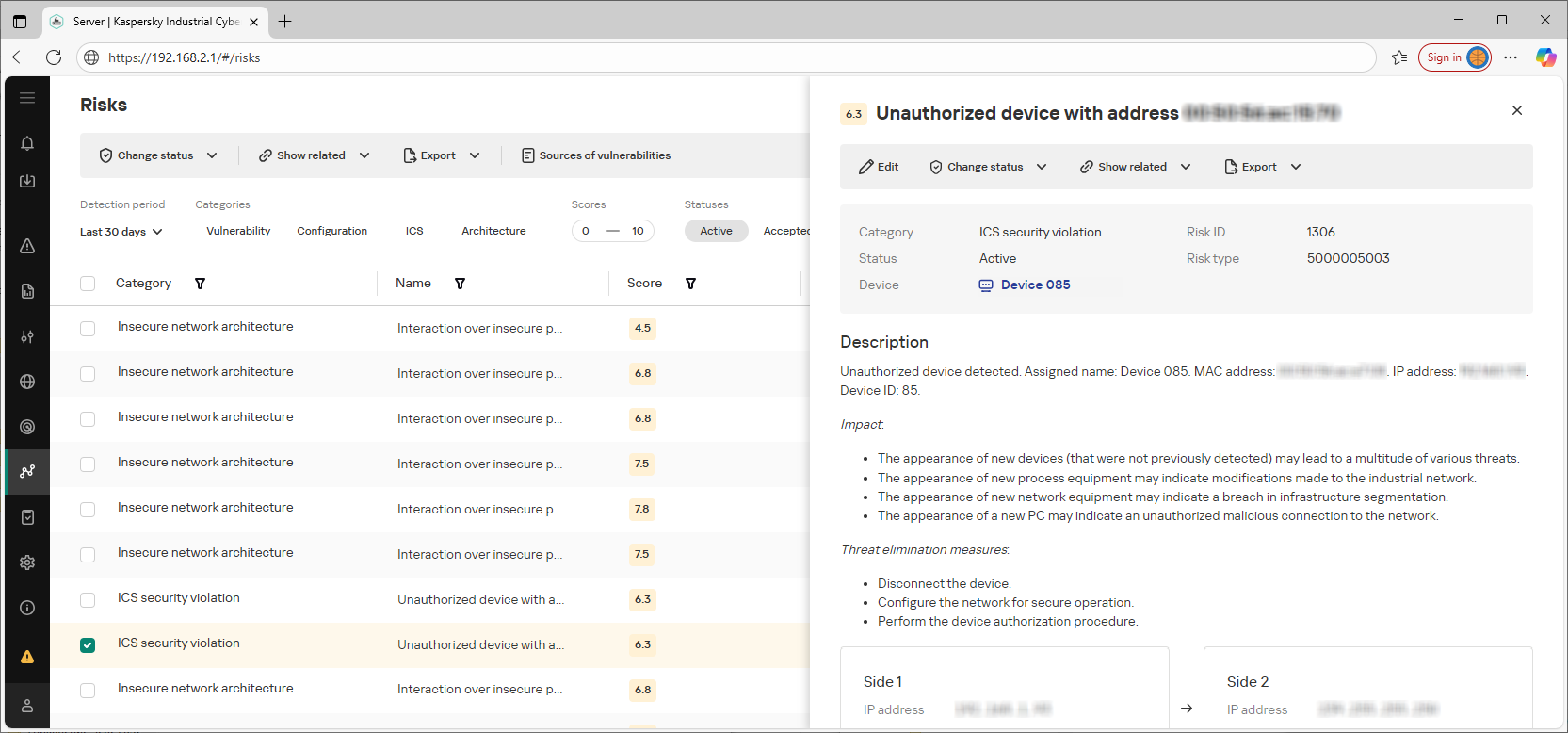Open the Device 085 link
Image resolution: width=1568 pixels, height=733 pixels.
1034,285
